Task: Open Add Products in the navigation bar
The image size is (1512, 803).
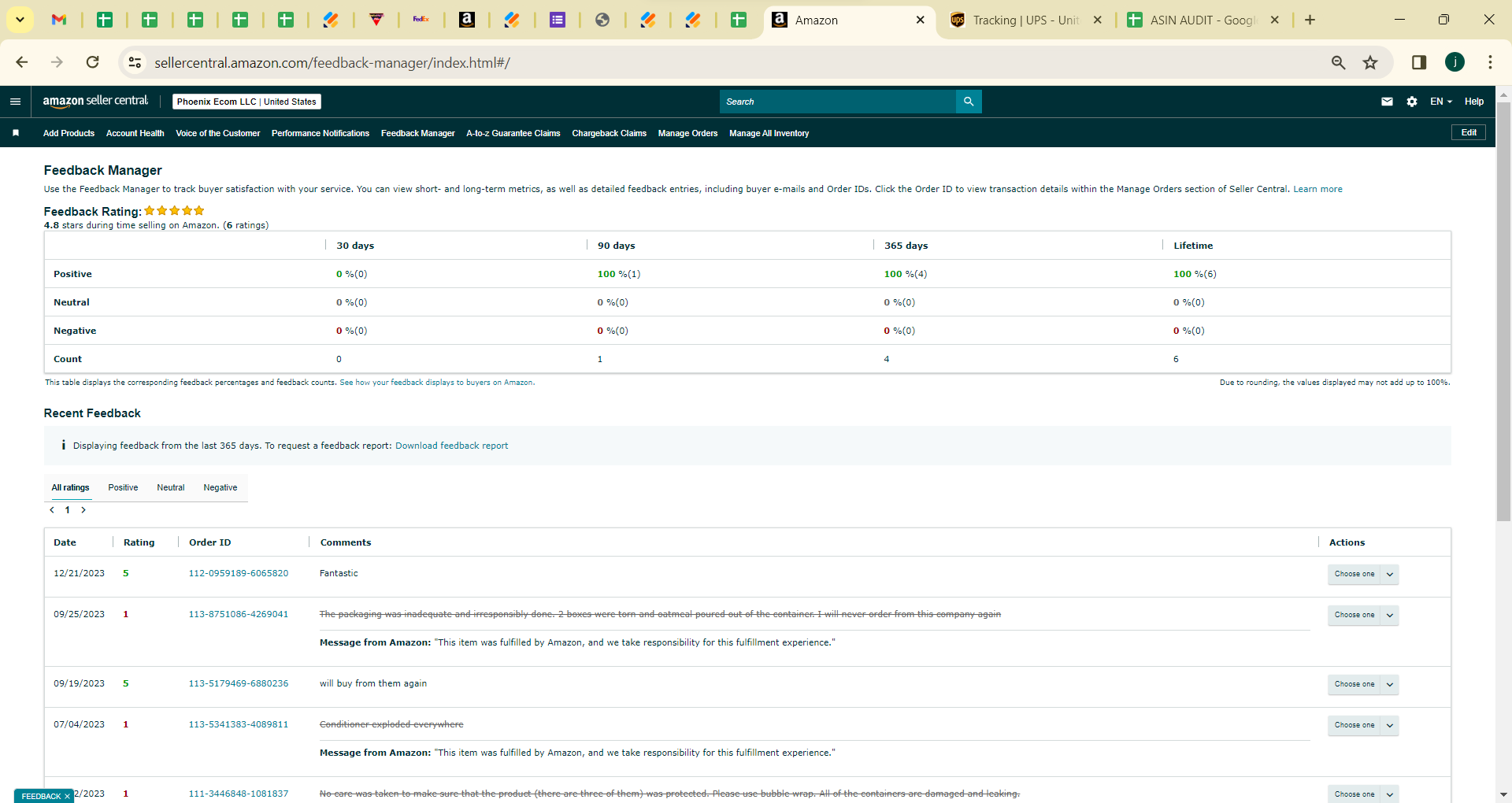Action: [x=69, y=133]
